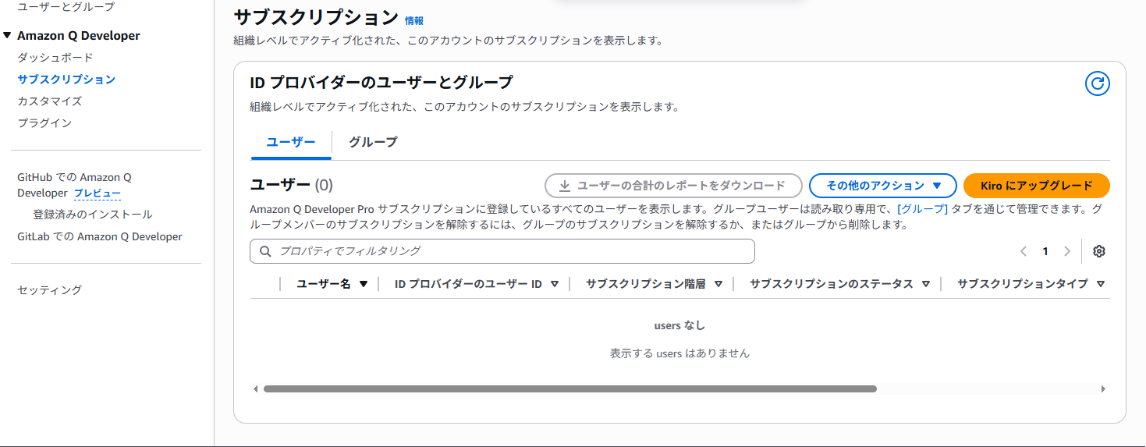
Task: Click the プロパティでフィルタリング search field
Action: click(502, 251)
